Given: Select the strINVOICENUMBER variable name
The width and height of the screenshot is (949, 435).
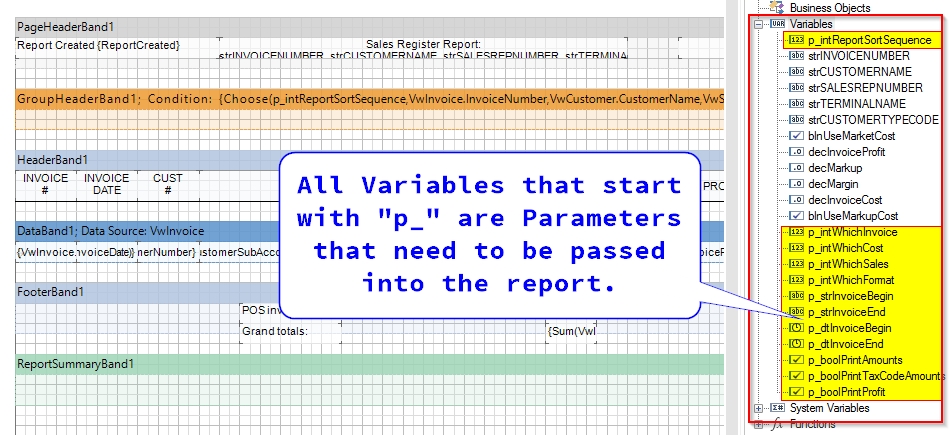Looking at the screenshot, I should (859, 56).
